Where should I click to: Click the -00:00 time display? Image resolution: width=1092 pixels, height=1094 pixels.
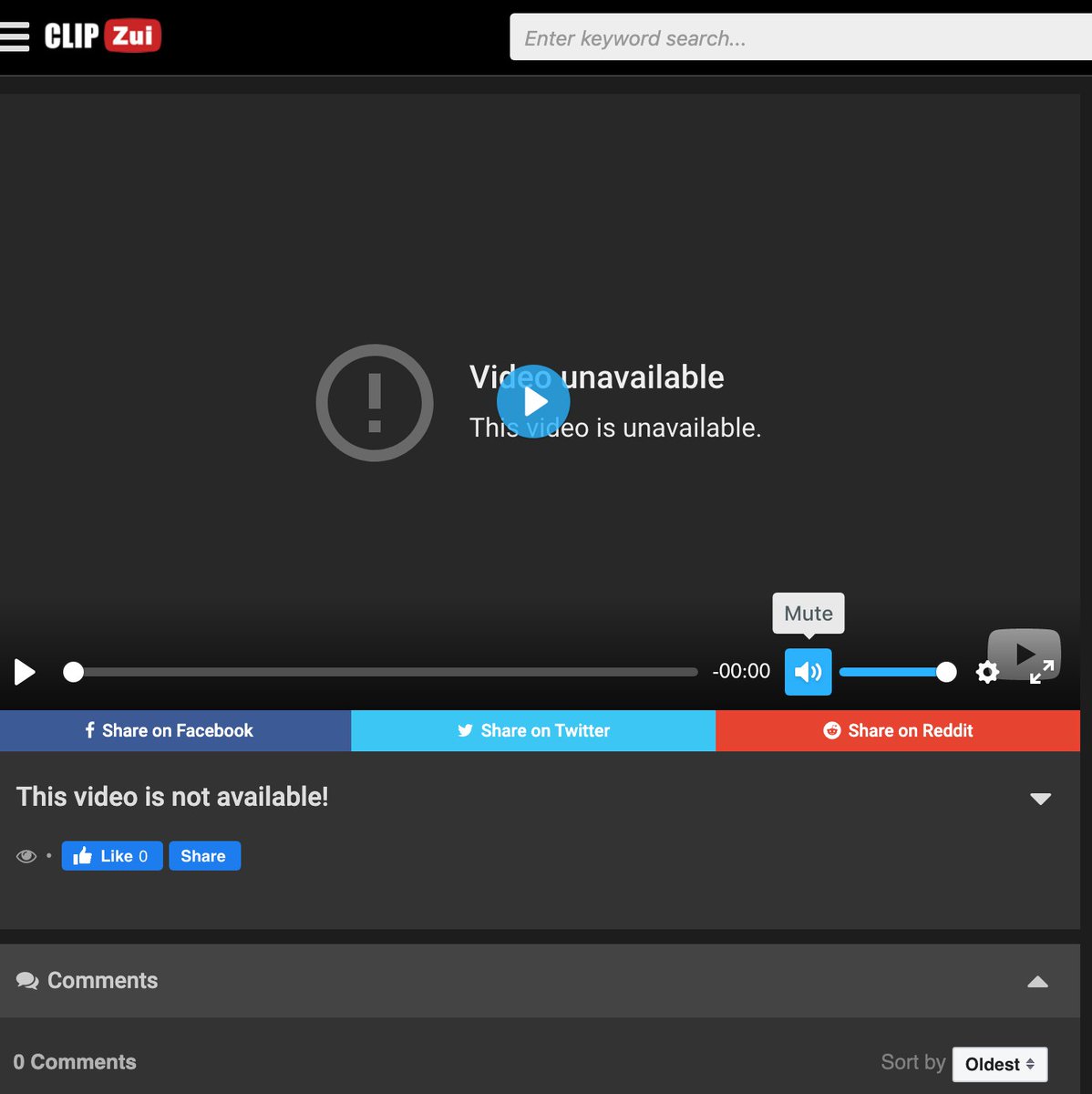click(x=741, y=671)
